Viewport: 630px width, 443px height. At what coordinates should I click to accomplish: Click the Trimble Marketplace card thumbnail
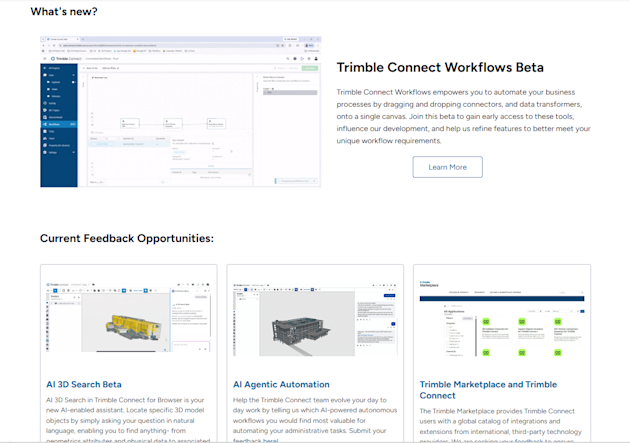click(502, 318)
